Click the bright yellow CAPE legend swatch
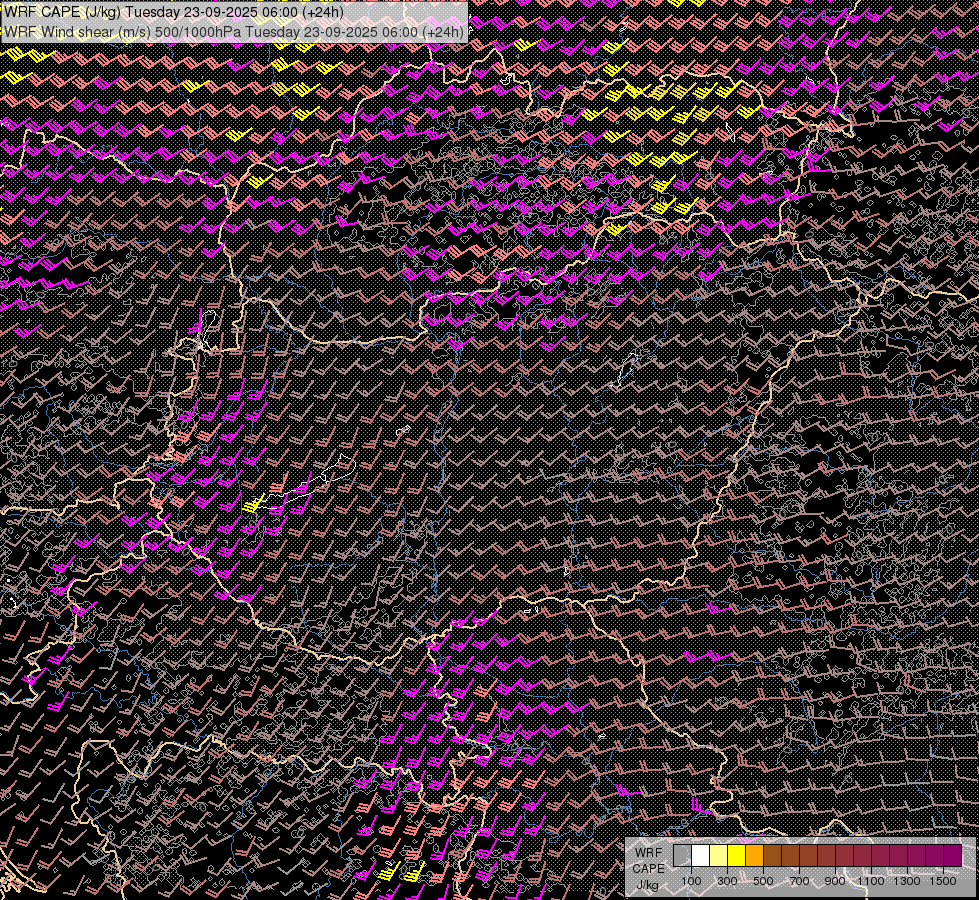This screenshot has height=900, width=979. 736,856
